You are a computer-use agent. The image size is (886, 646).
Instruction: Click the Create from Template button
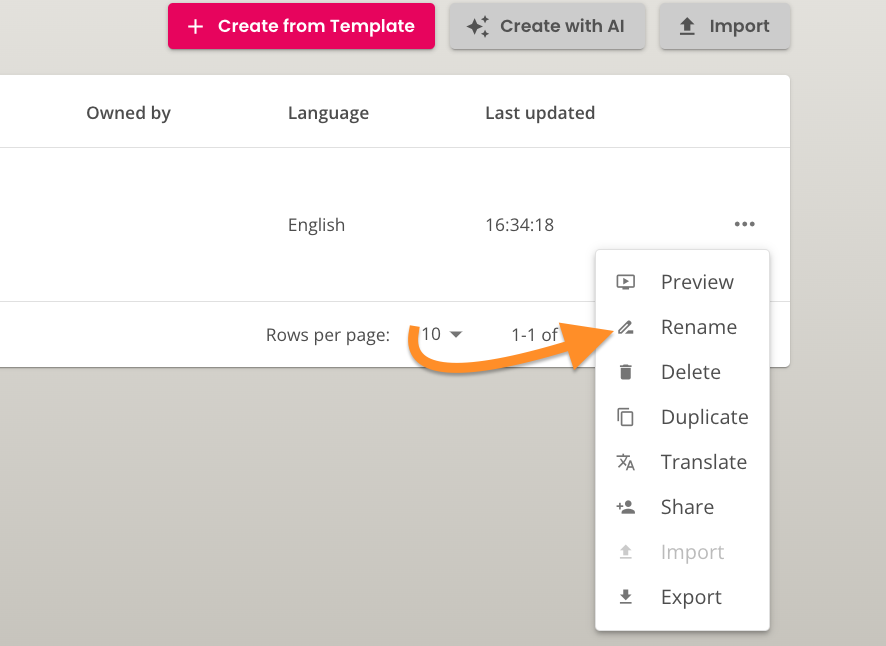[301, 26]
